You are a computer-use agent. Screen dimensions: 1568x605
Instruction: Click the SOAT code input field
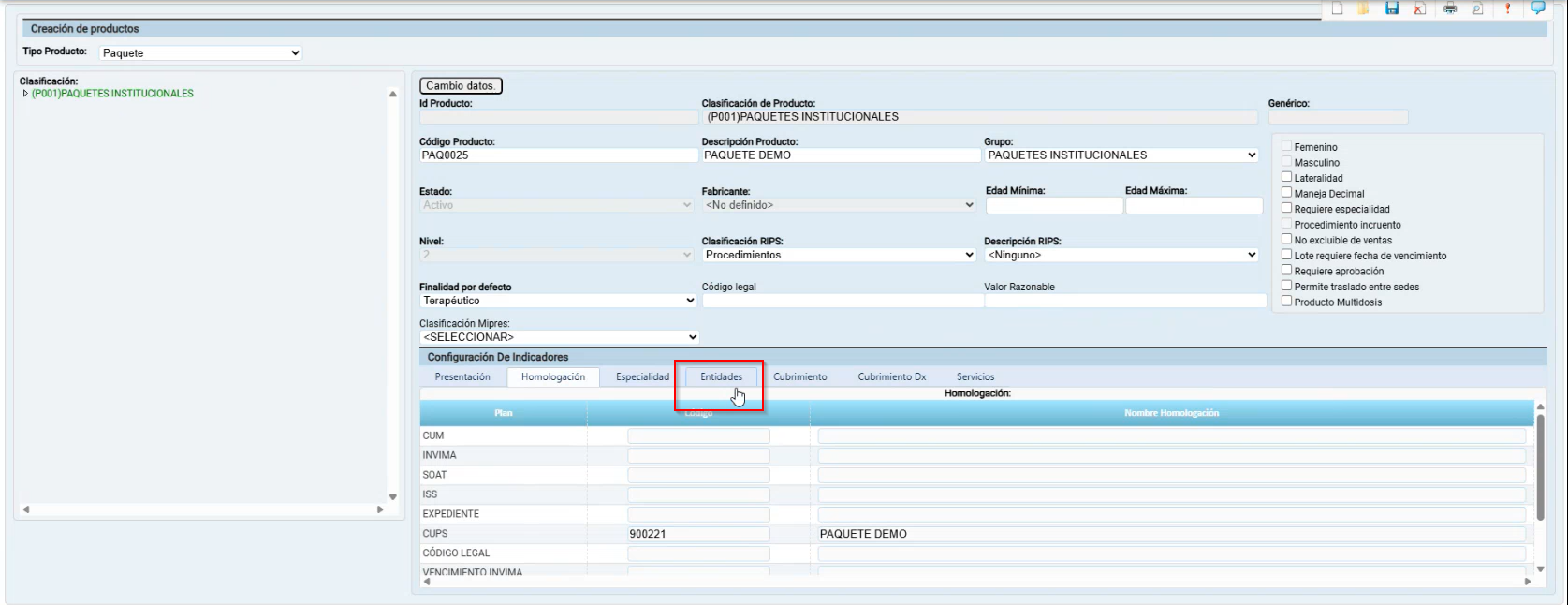click(x=698, y=475)
